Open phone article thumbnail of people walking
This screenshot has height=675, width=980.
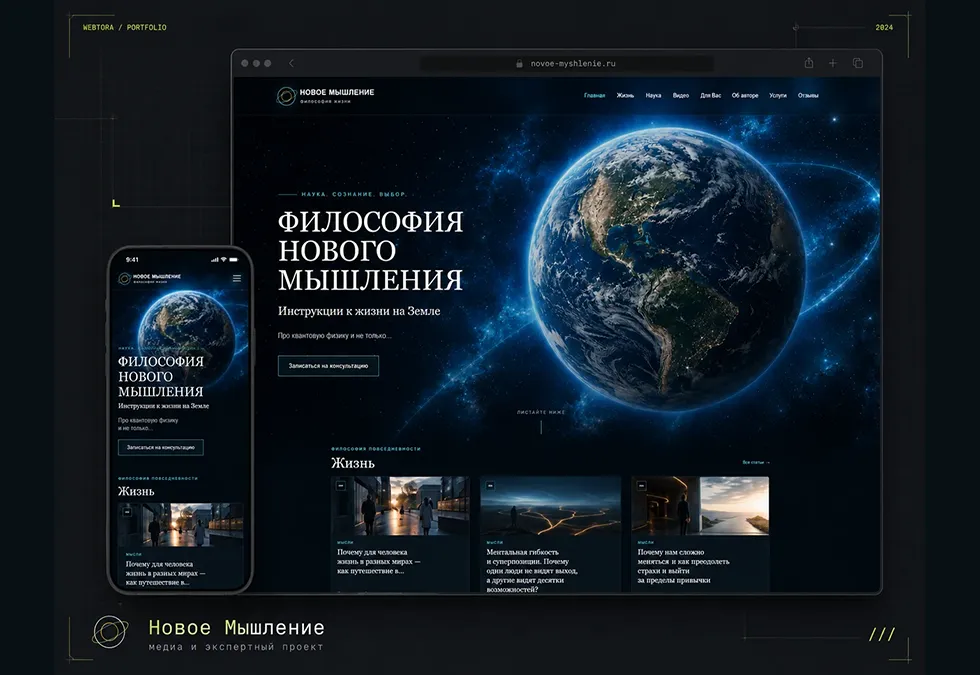(181, 525)
